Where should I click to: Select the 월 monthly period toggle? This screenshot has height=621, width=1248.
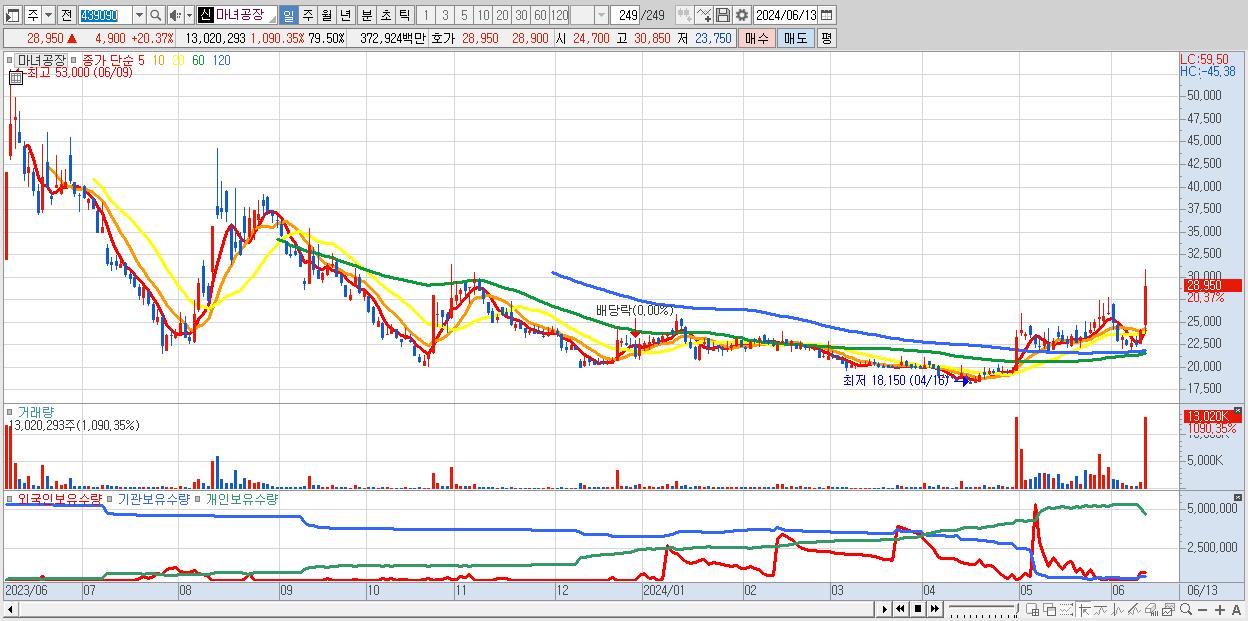[x=326, y=15]
